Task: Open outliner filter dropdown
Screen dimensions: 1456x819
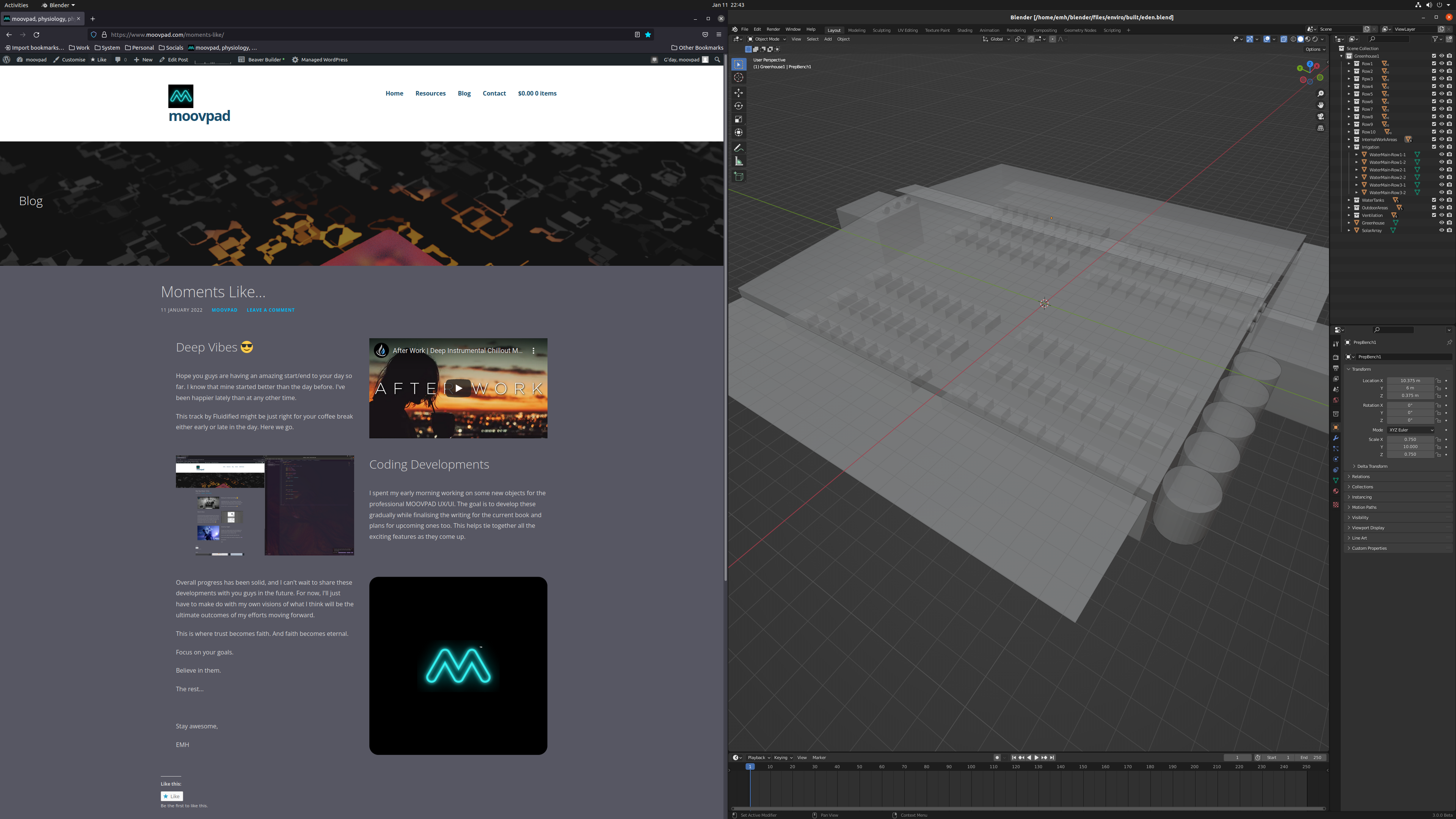Action: click(x=1437, y=39)
